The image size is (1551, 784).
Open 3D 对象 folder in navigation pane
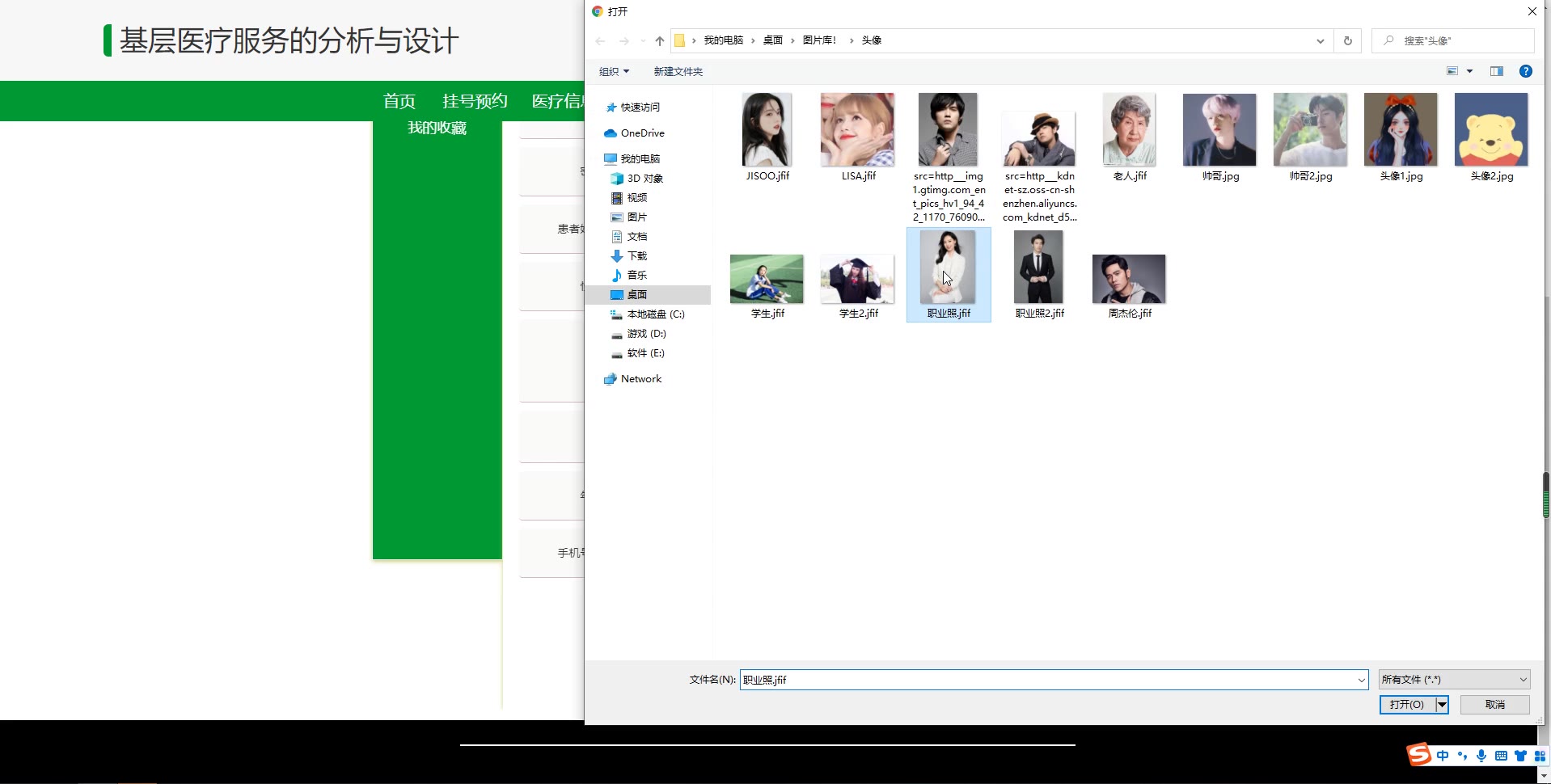644,178
